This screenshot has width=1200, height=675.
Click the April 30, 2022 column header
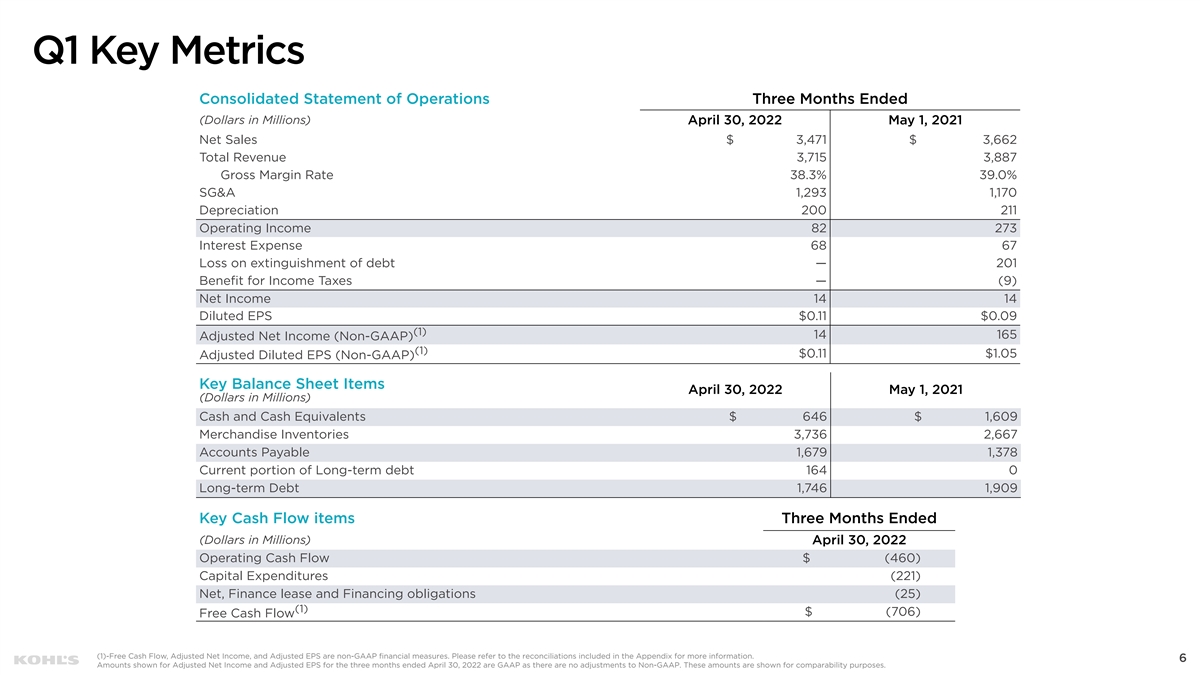pyautogui.click(x=735, y=120)
